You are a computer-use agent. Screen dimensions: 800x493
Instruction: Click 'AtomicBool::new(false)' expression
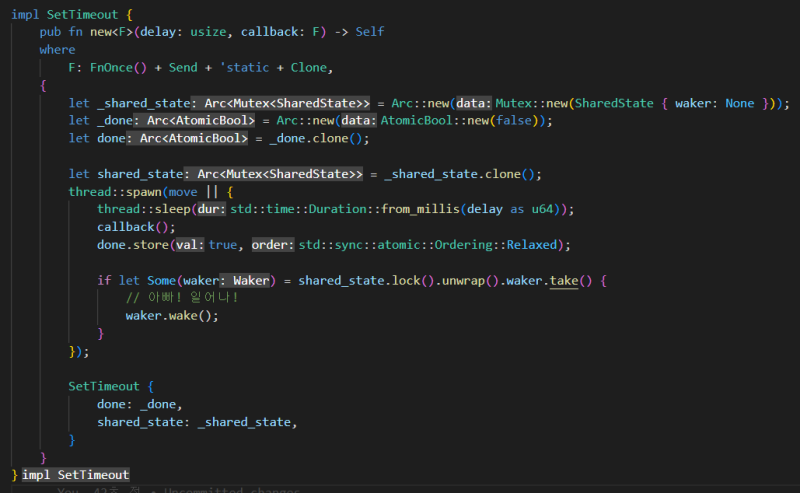(459, 120)
